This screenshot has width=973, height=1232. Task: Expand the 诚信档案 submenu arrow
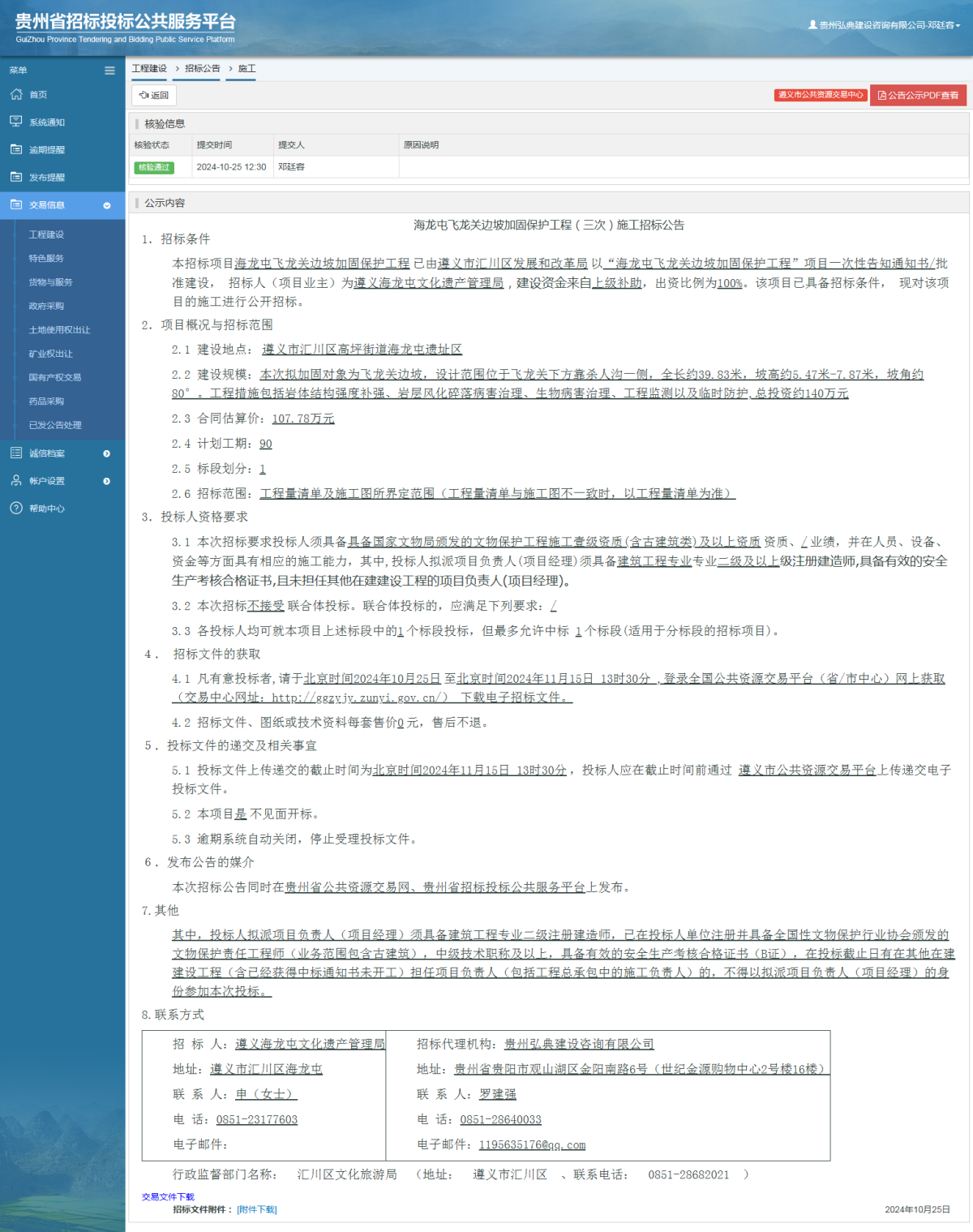pyautogui.click(x=107, y=454)
